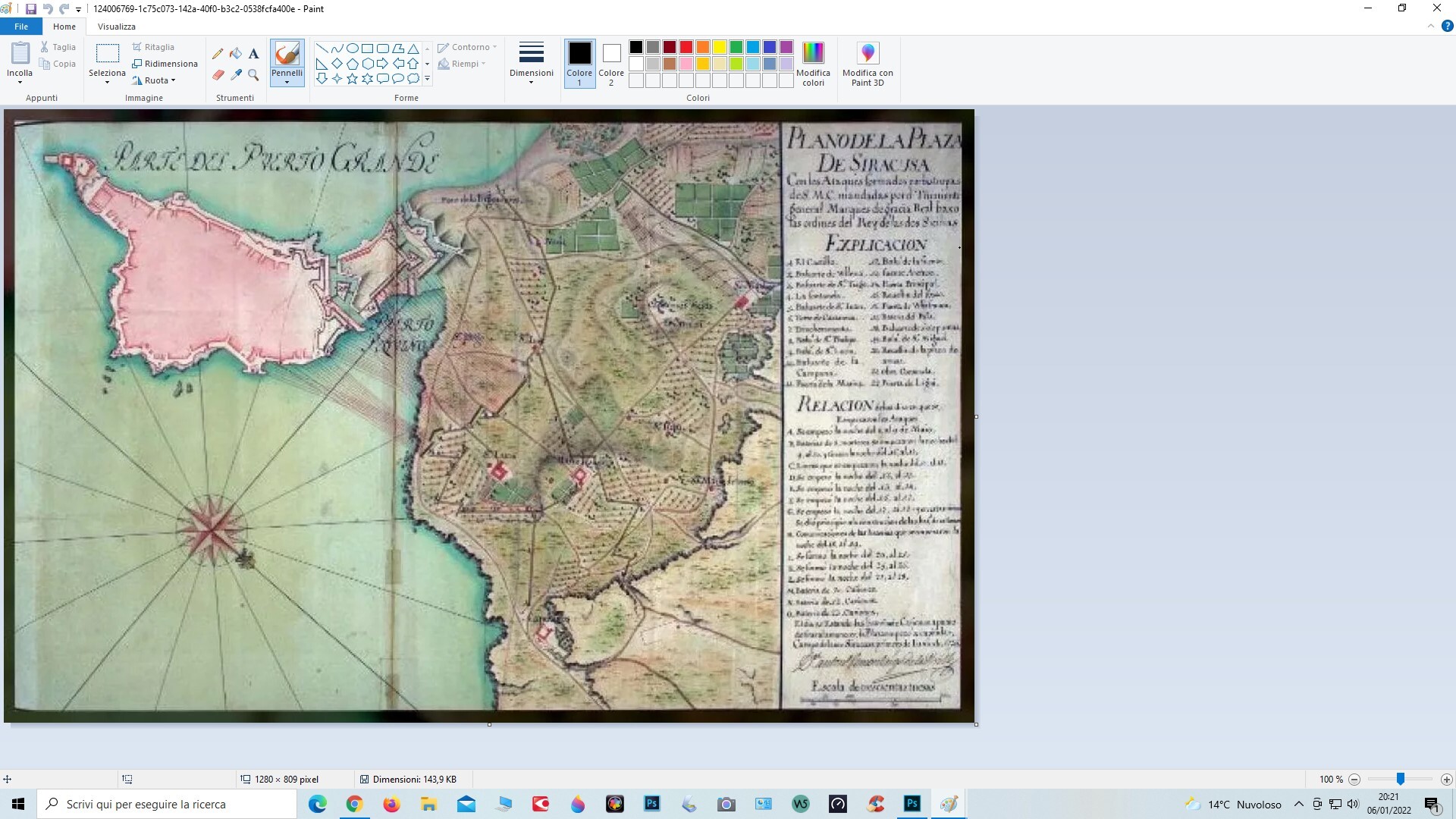Click the Pennelli brush icon
The image size is (1456, 819).
(287, 53)
